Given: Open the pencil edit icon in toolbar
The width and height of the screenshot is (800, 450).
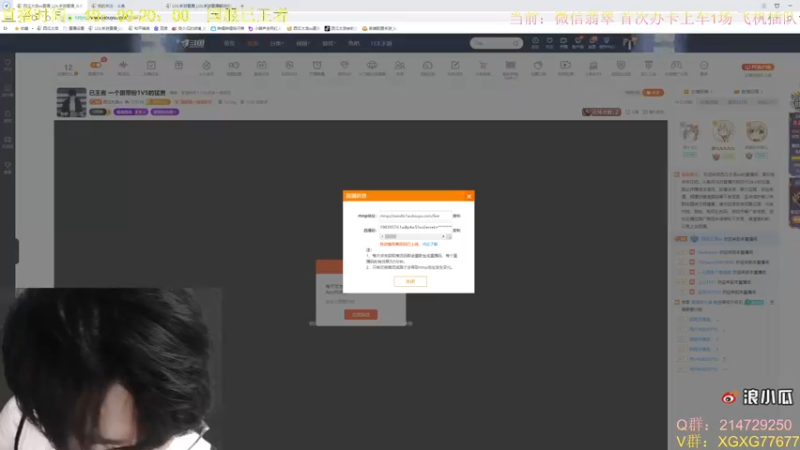Looking at the screenshot, I should (455, 65).
